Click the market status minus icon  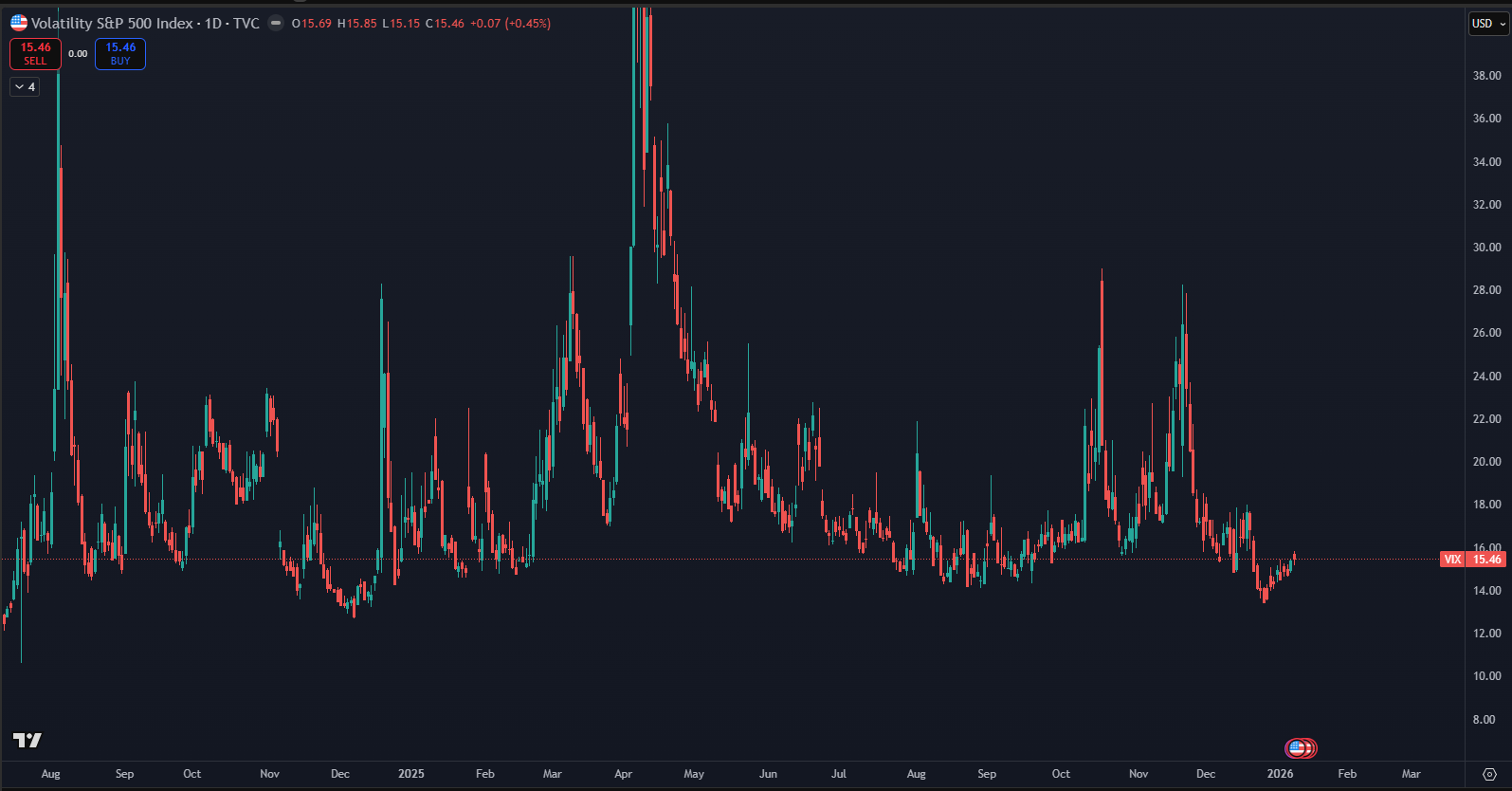click(x=276, y=23)
